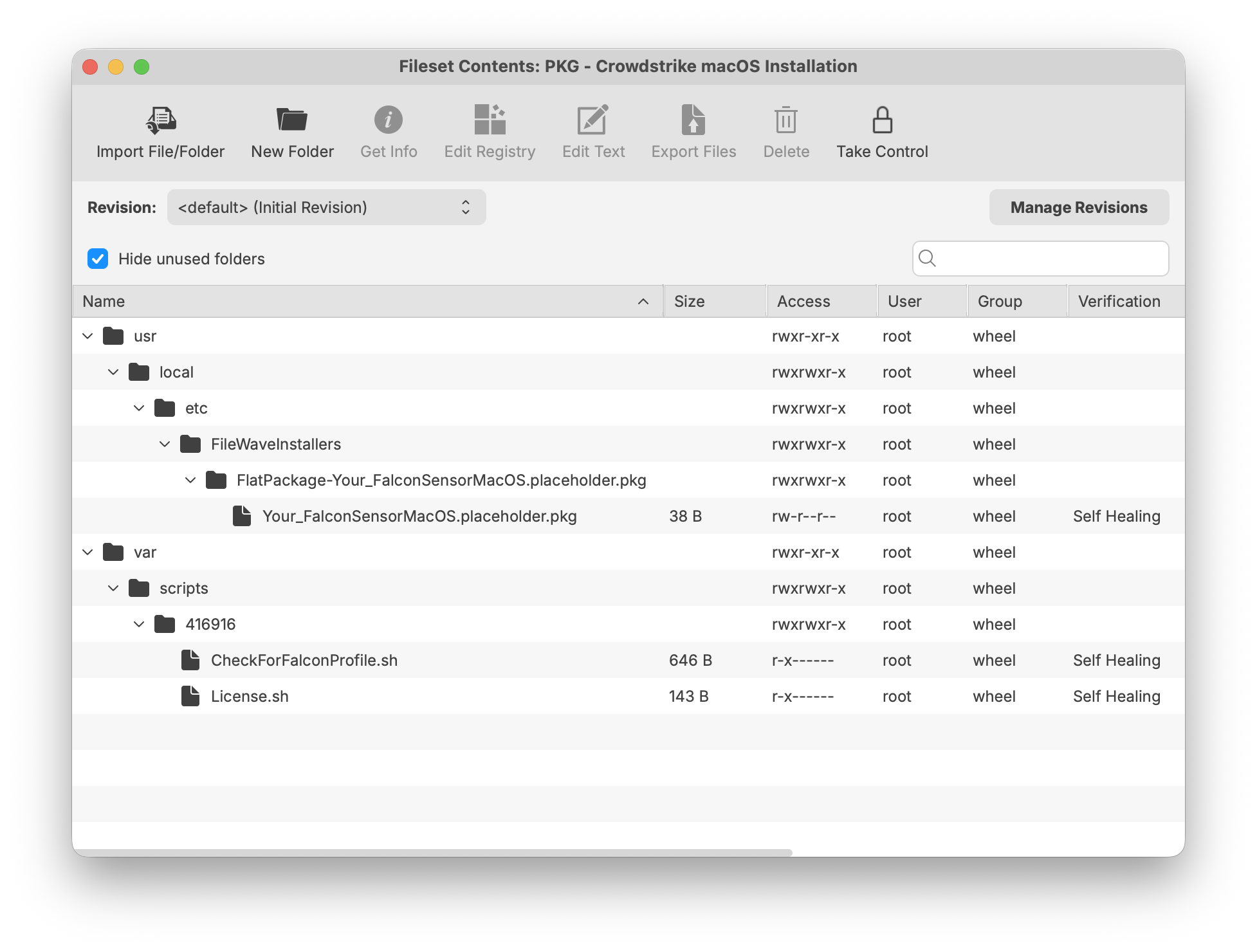The width and height of the screenshot is (1257, 952).
Task: Sort by the Name column header
Action: pyautogui.click(x=360, y=301)
